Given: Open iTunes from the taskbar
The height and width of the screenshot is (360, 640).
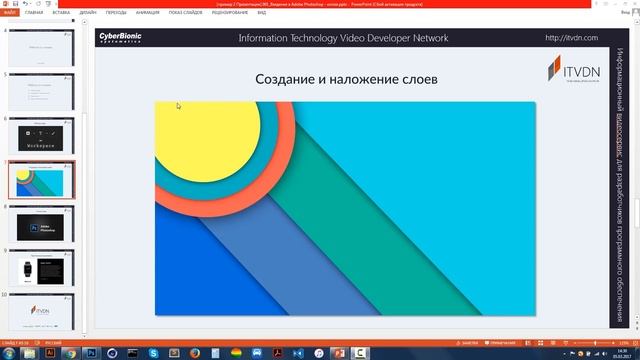Looking at the screenshot, I should (x=319, y=353).
